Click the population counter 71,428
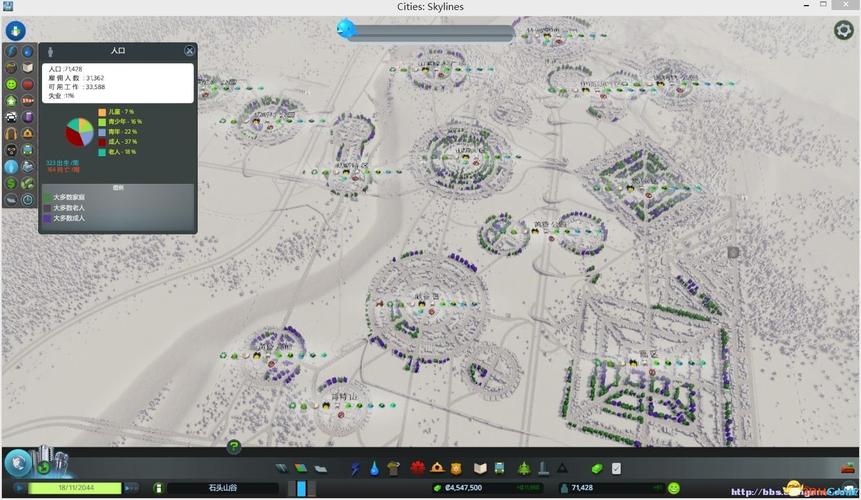 click(582, 487)
